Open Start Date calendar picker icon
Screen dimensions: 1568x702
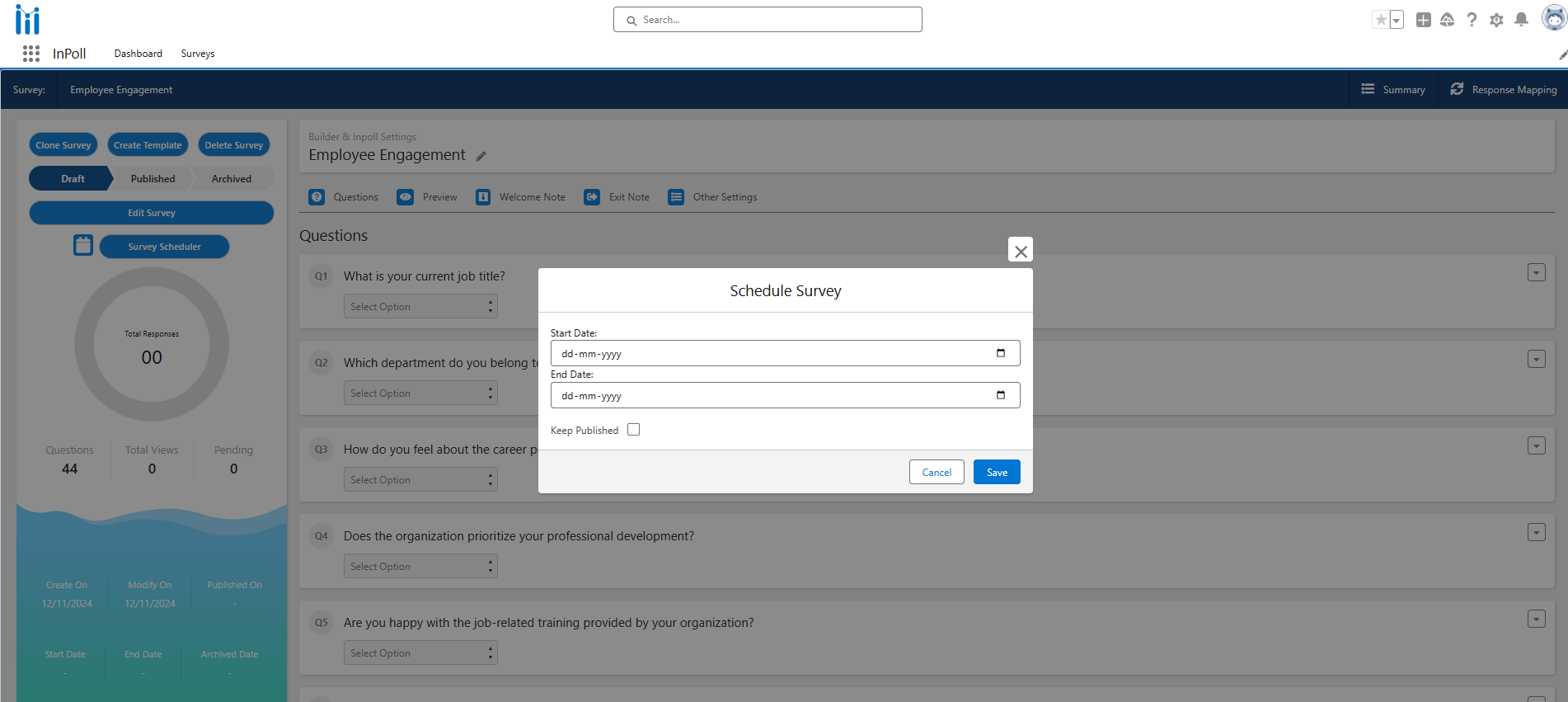1001,353
